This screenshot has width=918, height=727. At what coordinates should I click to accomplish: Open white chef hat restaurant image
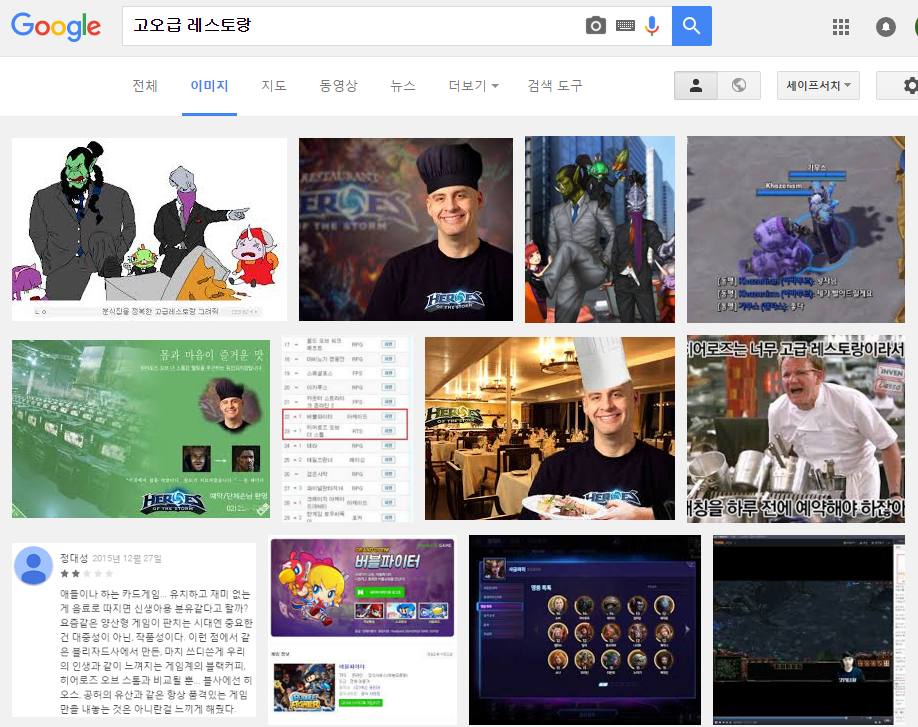550,428
